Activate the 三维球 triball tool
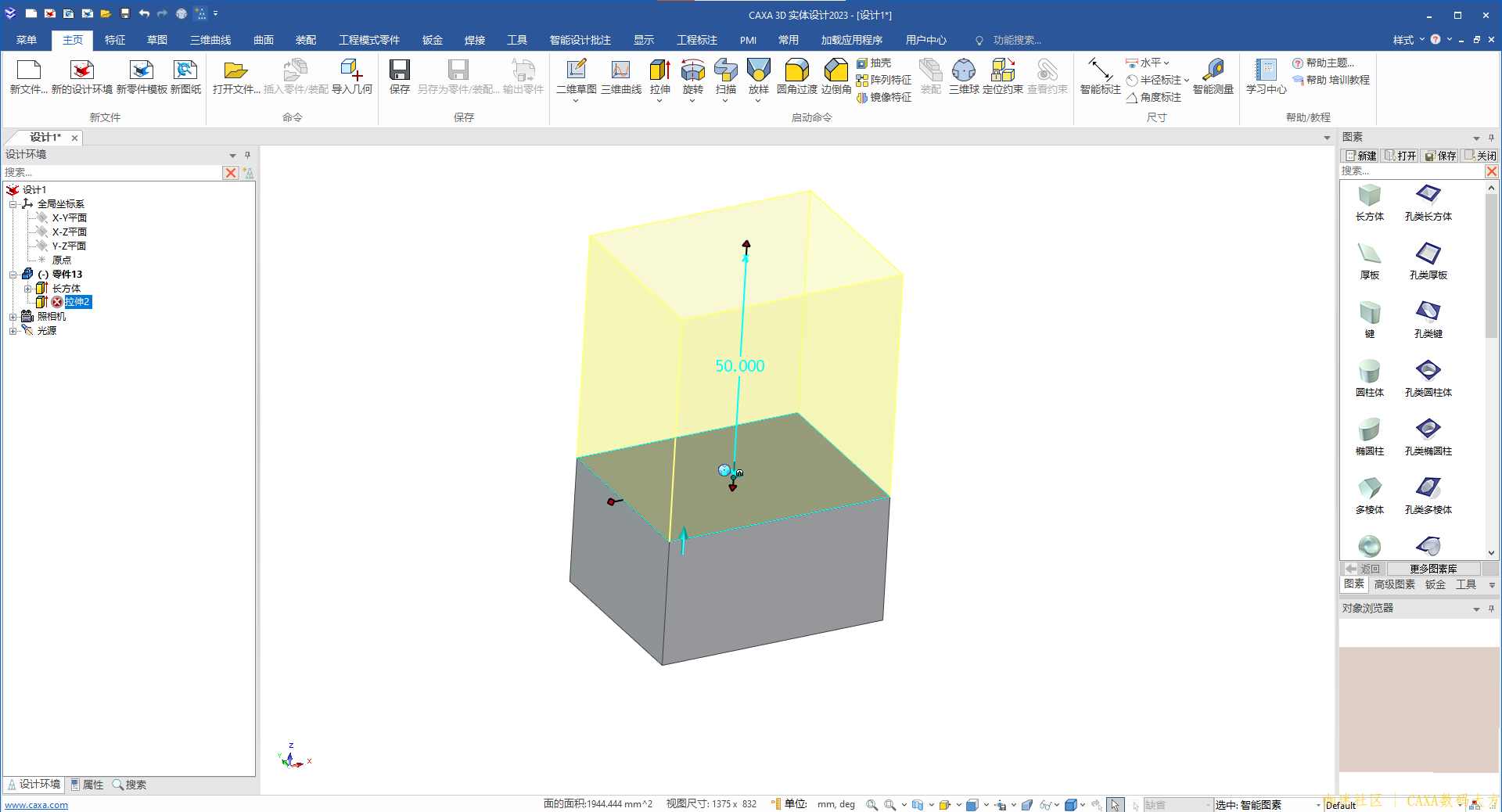 (964, 77)
